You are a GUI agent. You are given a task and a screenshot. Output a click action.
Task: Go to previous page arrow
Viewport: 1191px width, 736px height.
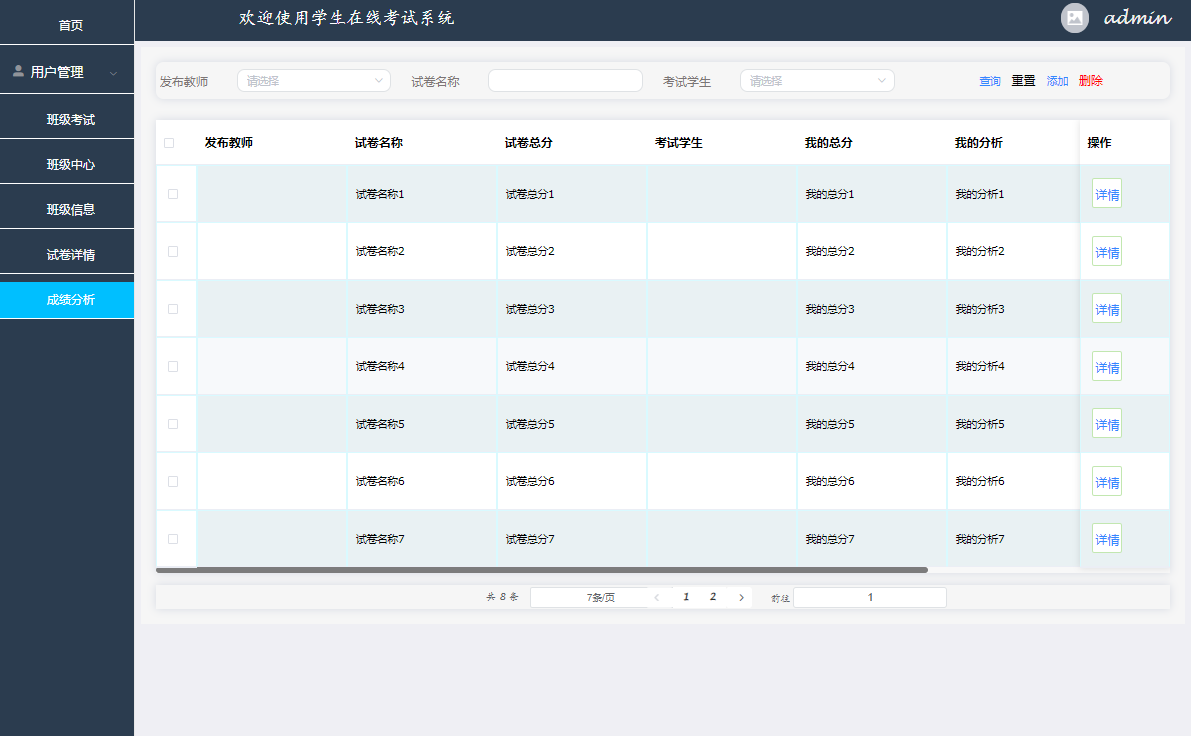657,598
